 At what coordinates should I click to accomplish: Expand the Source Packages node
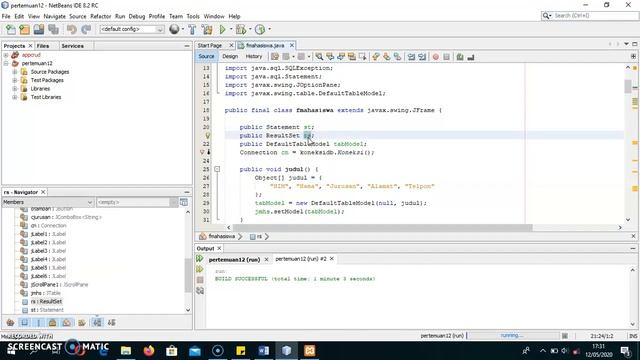pos(15,72)
